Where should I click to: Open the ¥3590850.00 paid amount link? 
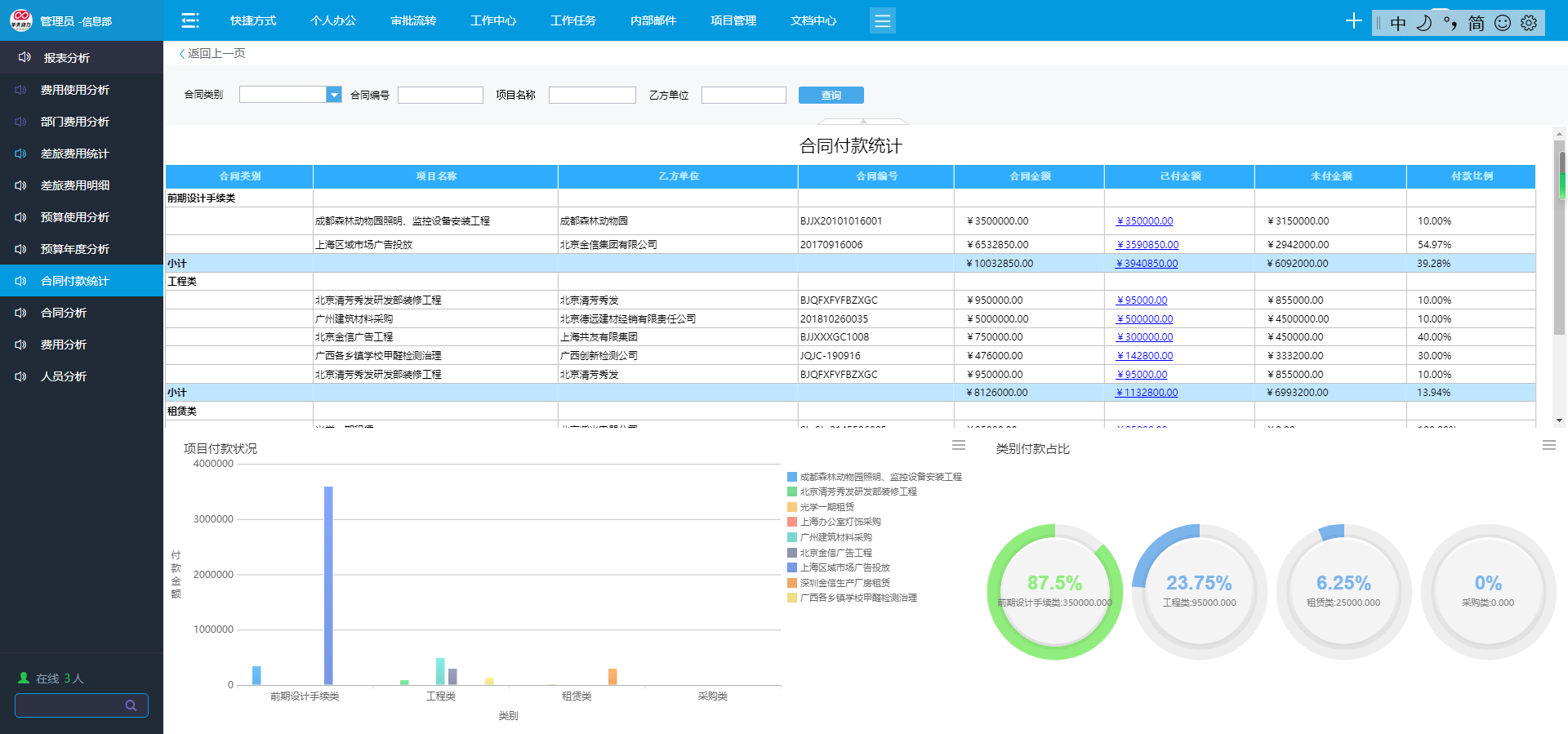(1147, 245)
